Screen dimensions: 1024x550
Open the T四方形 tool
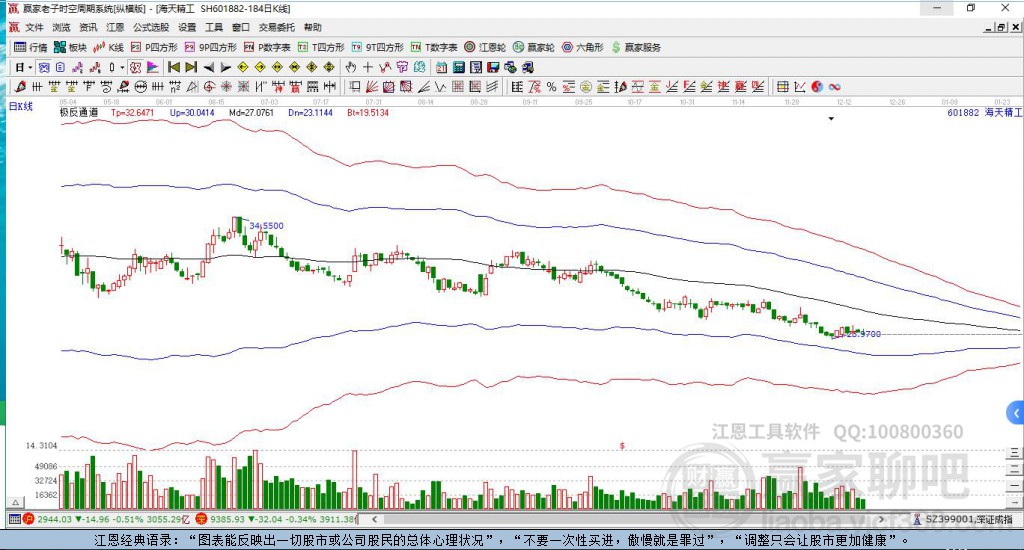click(321, 47)
